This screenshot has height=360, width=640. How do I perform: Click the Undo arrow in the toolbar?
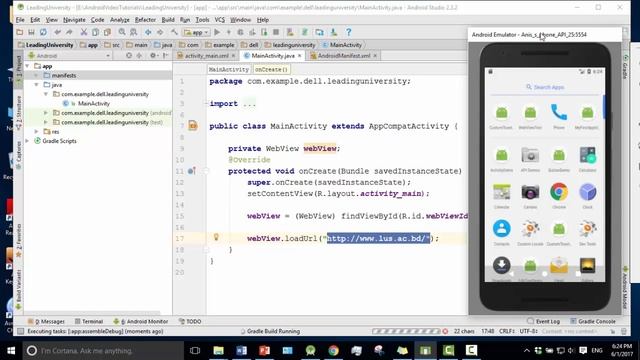58,32
